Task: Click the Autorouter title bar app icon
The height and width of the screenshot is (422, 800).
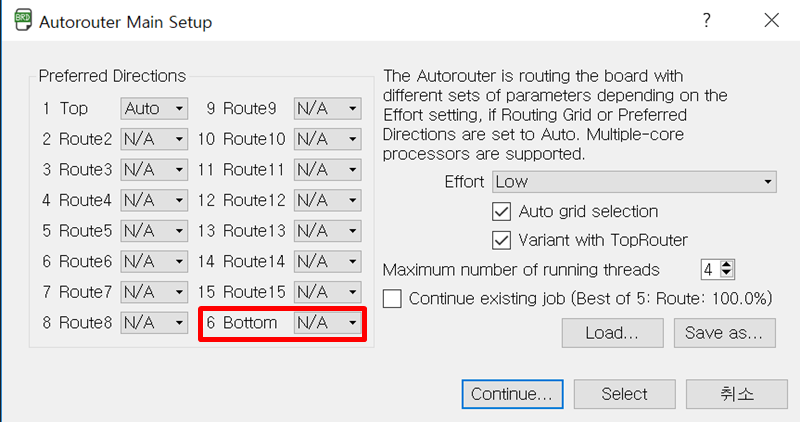Action: pos(19,21)
